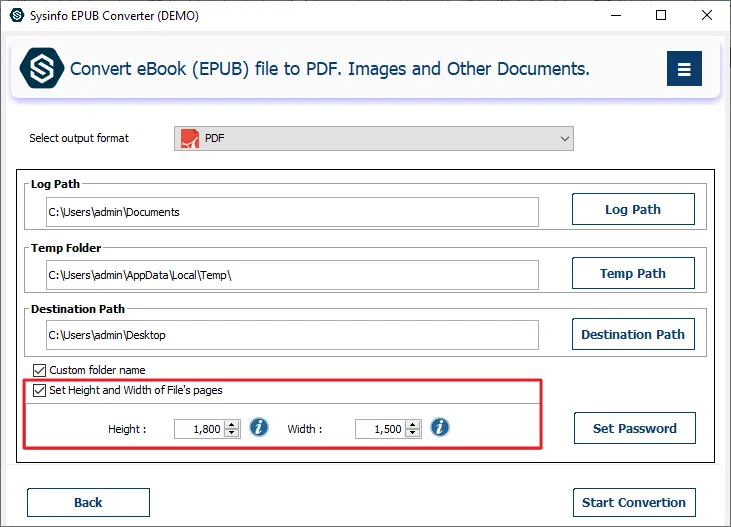Click the PDF icon in format selector

point(190,139)
